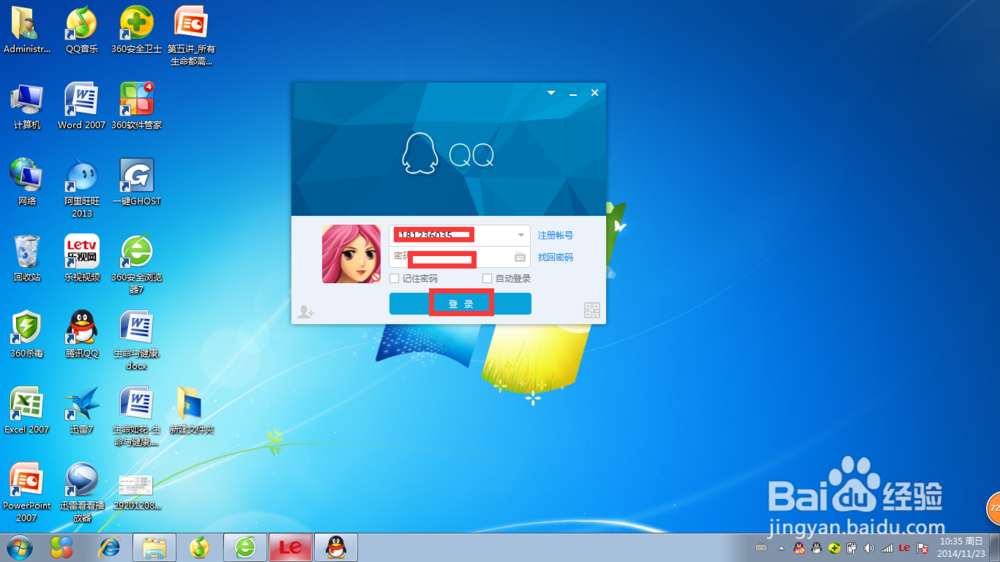Open the 找回密码 link
The image size is (1000, 562).
[x=555, y=257]
